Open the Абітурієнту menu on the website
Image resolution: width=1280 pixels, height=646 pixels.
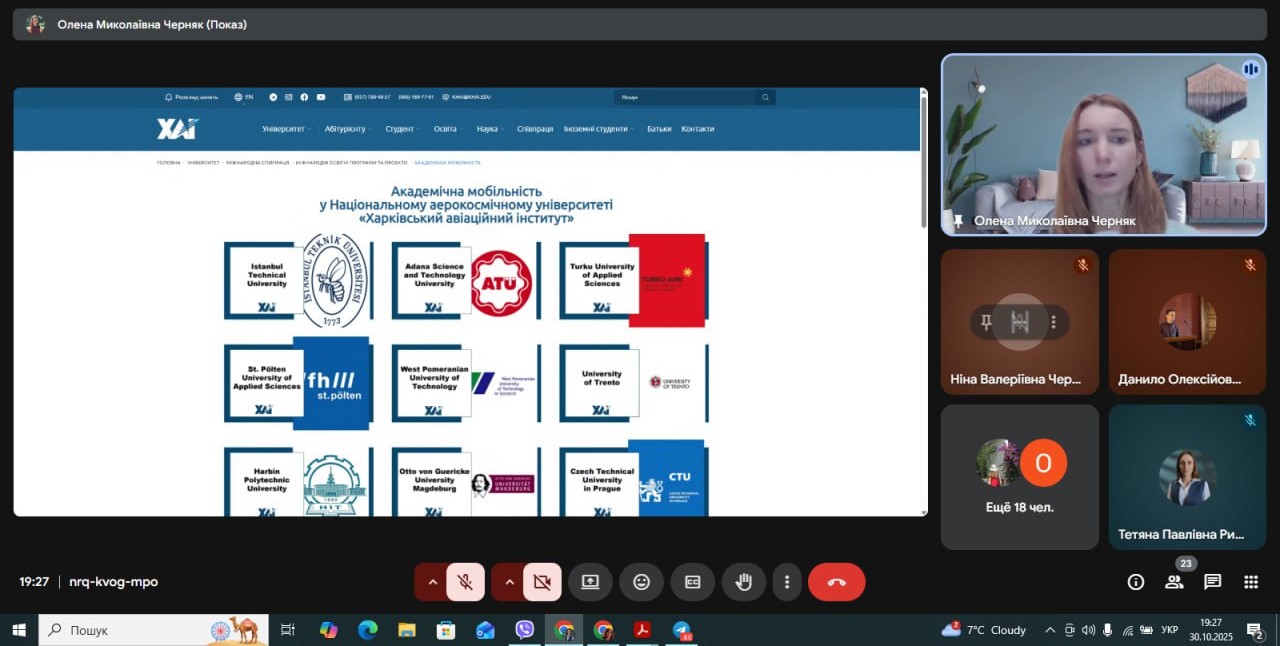345,129
